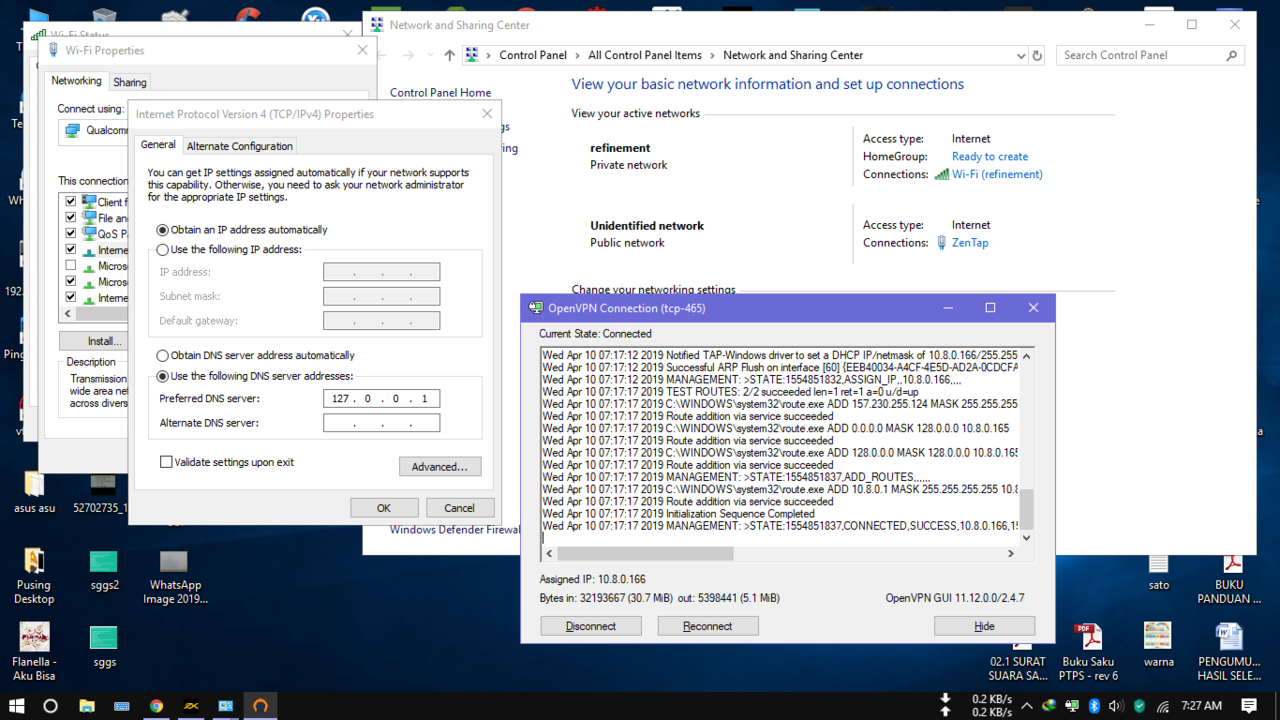Open the Wi-Fi (refinement) connection link
The height and width of the screenshot is (720, 1280).
(x=996, y=174)
